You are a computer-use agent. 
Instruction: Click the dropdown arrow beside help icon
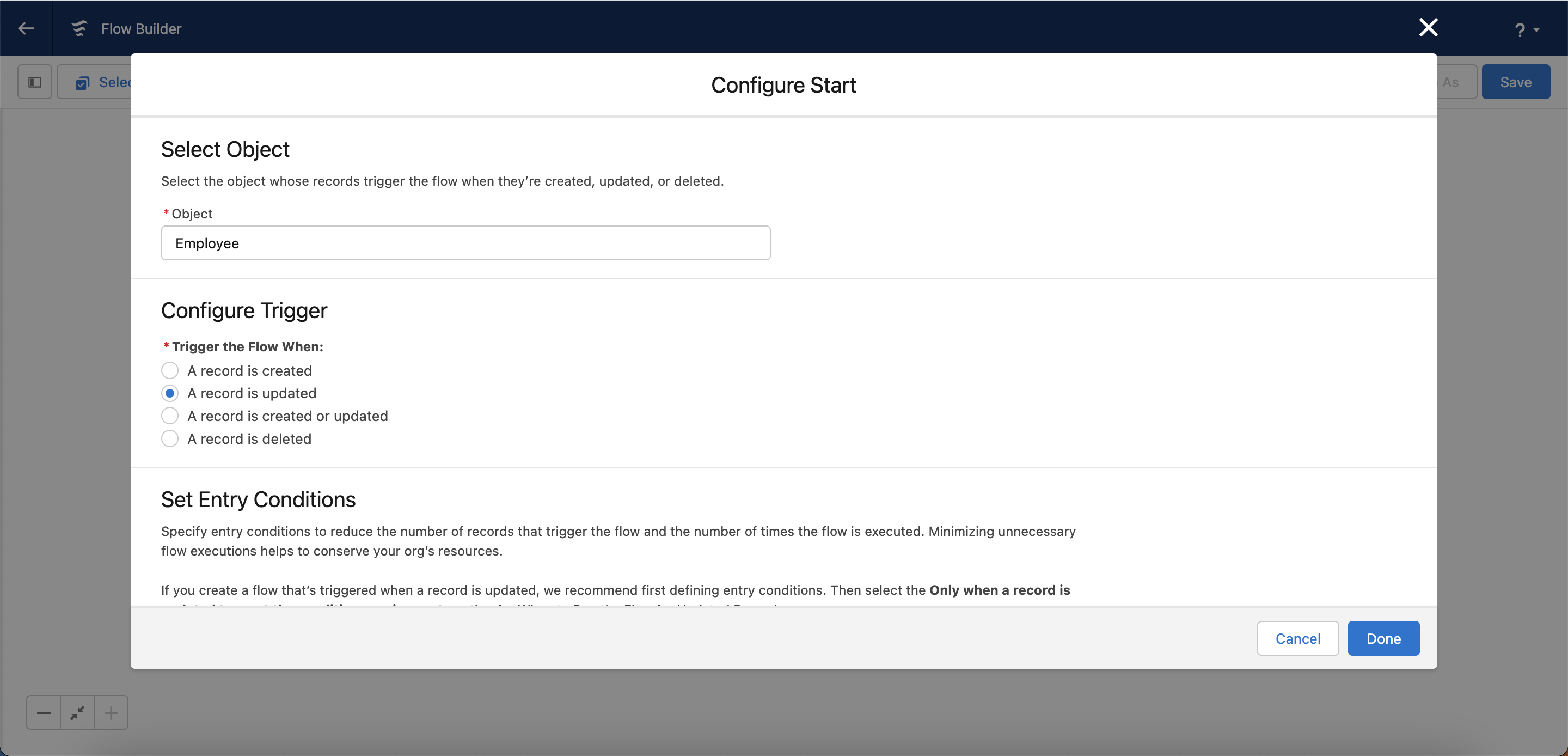[1536, 29]
